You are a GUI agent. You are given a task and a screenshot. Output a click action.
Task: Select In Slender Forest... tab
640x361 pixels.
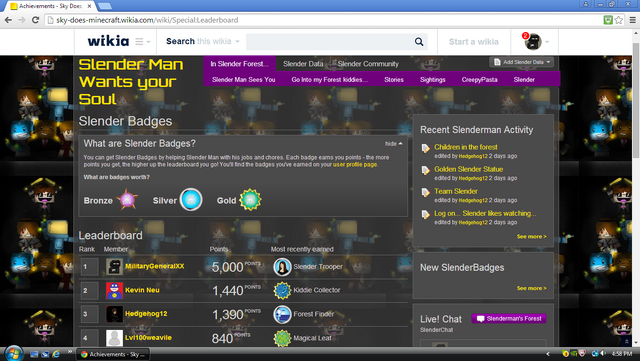coord(239,64)
